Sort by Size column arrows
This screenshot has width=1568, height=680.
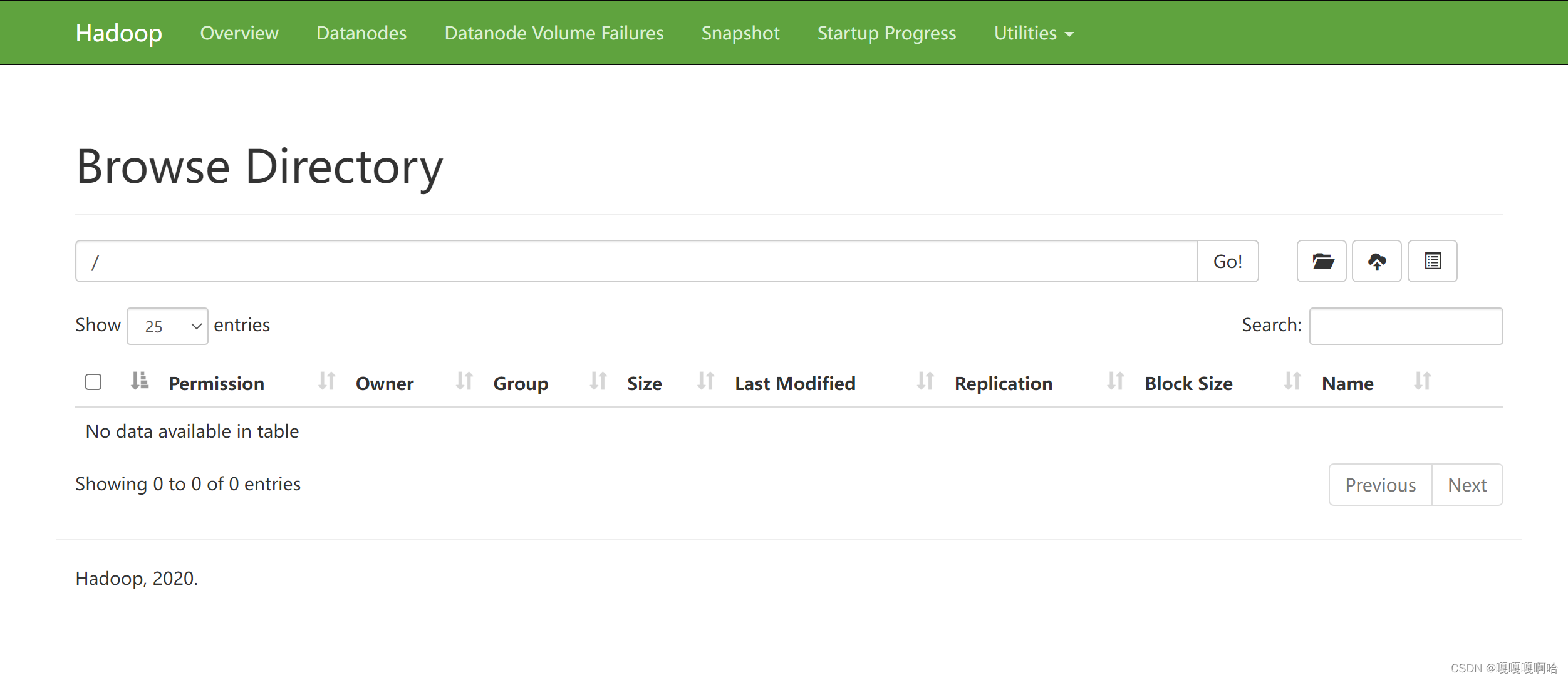705,381
